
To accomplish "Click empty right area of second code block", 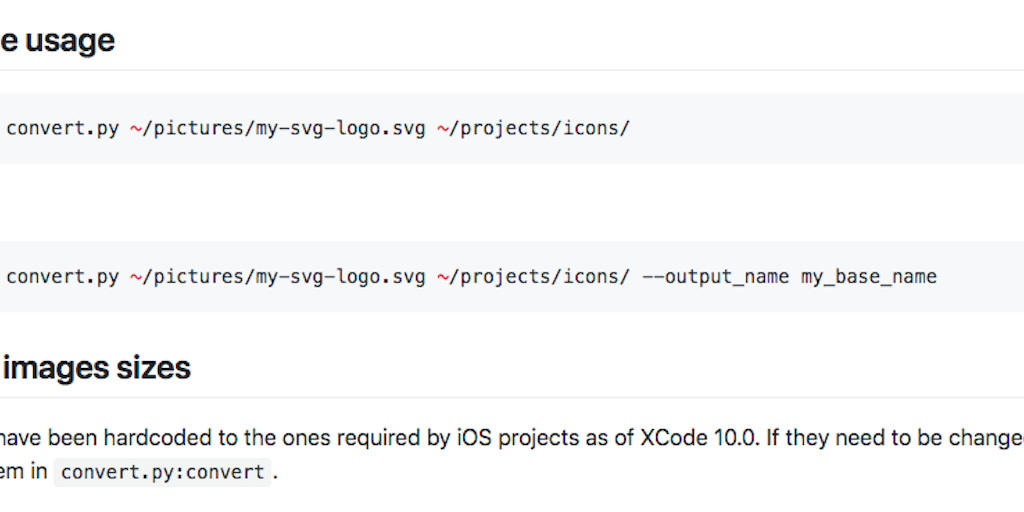I will coord(985,276).
